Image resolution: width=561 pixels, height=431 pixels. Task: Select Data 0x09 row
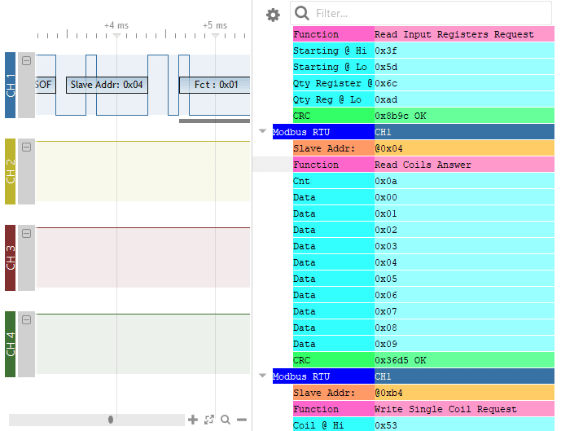[424, 344]
